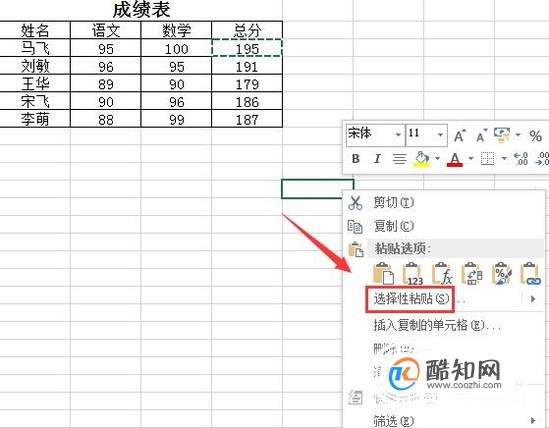
Task: Select the Paste Formatting brush icon
Action: [x=501, y=274]
